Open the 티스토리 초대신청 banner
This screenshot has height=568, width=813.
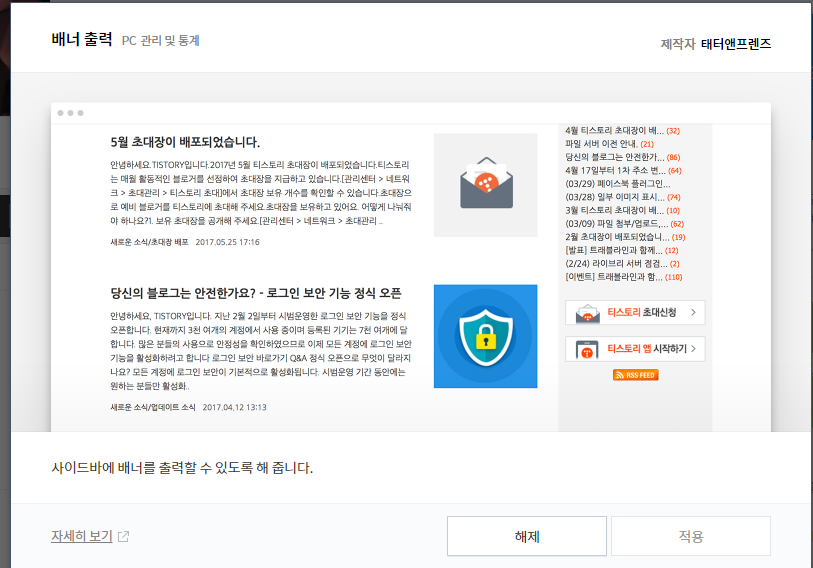click(635, 312)
